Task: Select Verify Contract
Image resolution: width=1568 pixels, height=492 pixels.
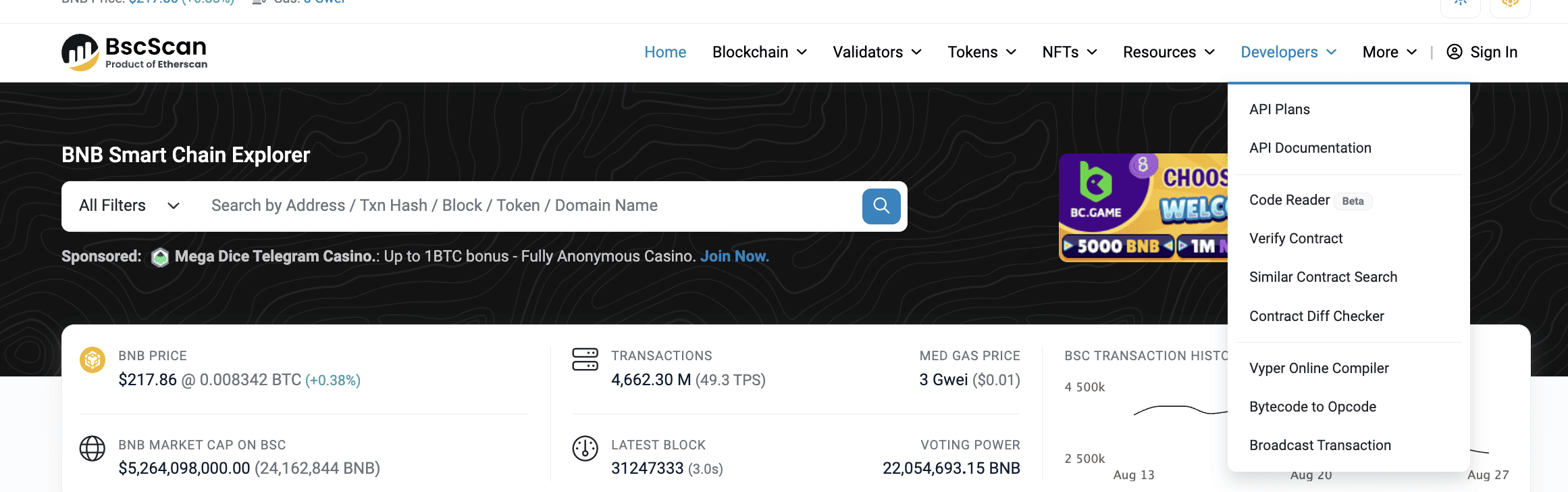Action: (1296, 239)
